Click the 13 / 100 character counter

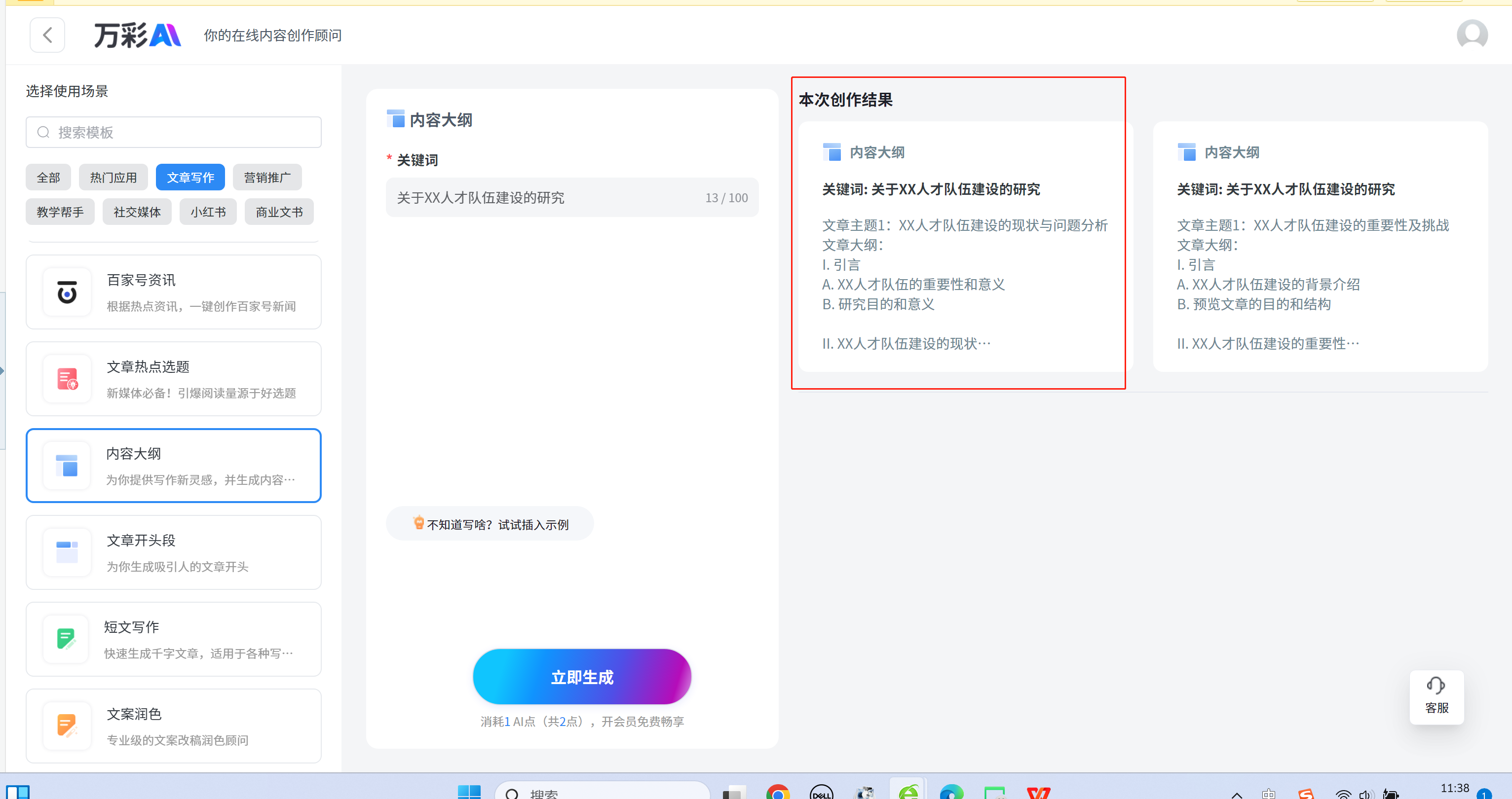click(727, 198)
